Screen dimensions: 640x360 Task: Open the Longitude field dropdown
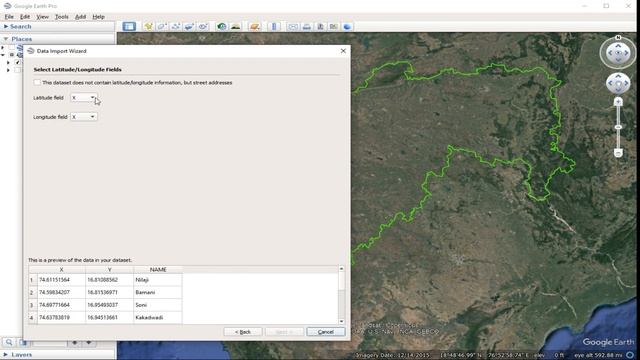point(84,117)
